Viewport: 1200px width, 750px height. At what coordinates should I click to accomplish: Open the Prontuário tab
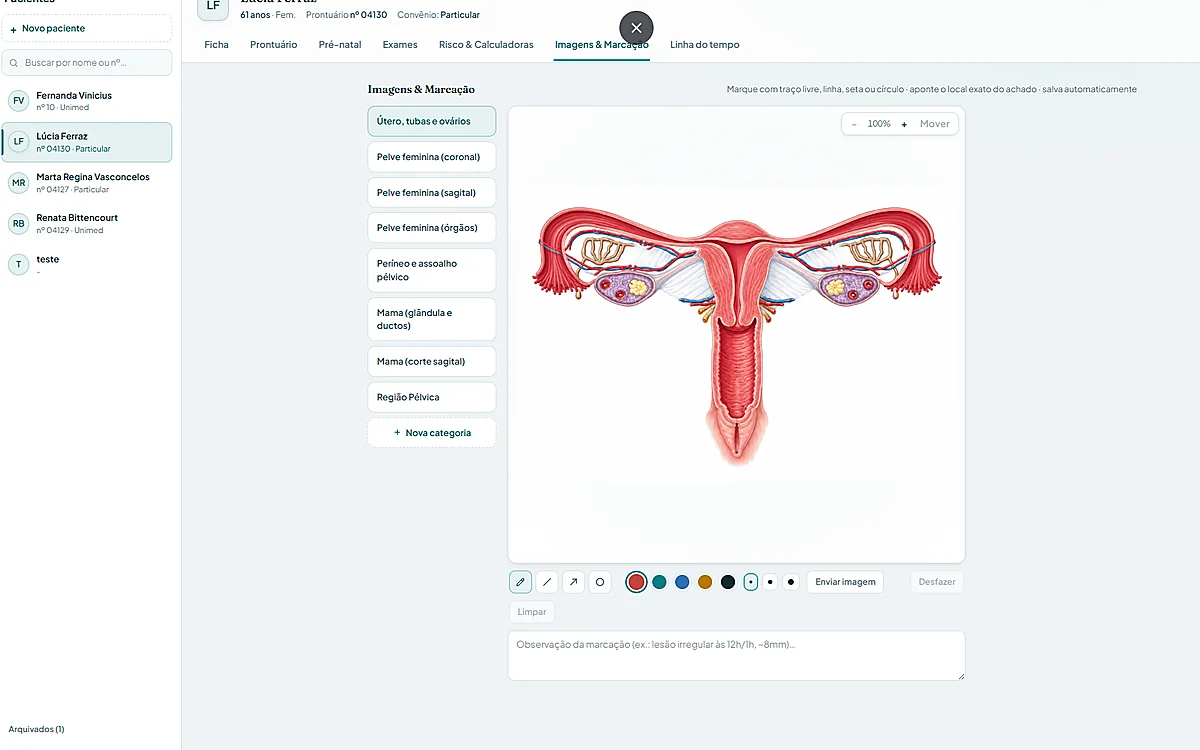(x=274, y=45)
